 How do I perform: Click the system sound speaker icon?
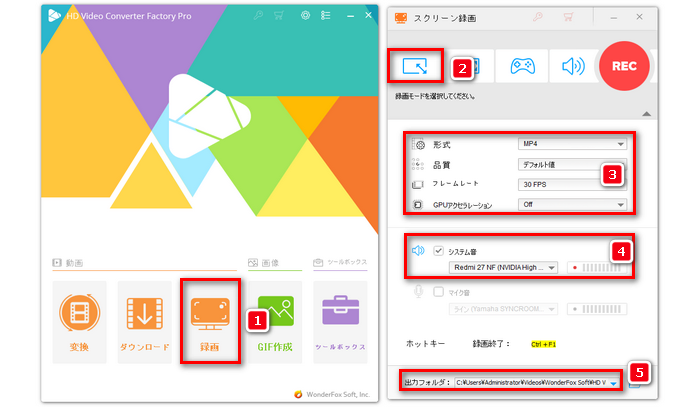[418, 251]
